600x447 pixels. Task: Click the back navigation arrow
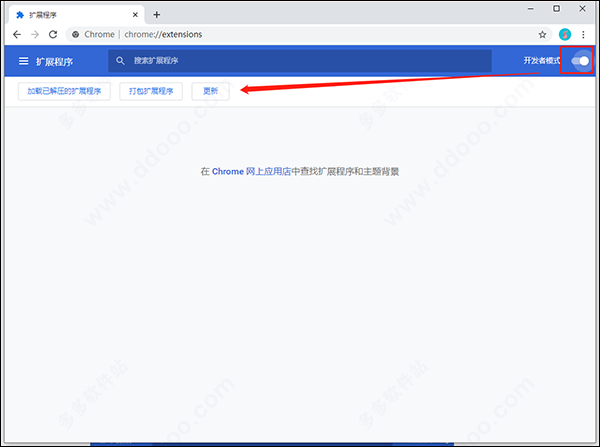click(x=17, y=34)
